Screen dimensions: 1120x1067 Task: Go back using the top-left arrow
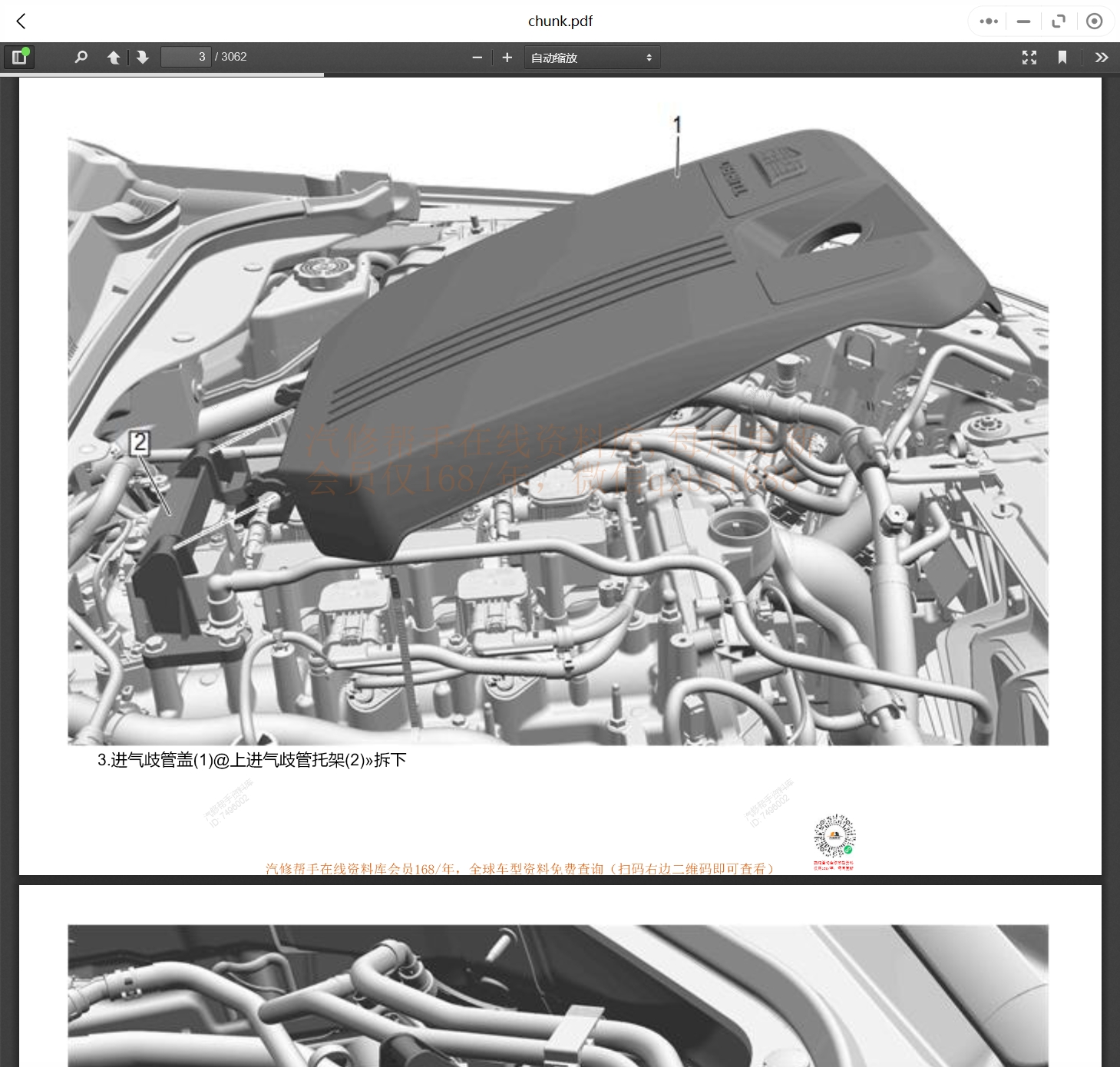[21, 21]
